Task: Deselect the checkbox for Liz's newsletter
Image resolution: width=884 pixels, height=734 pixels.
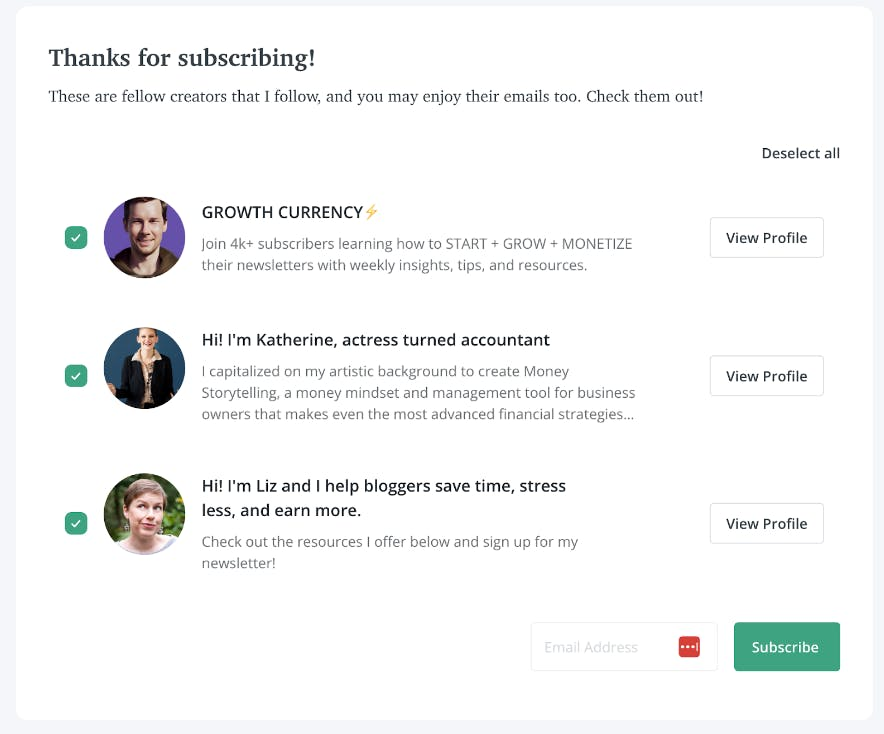Action: pos(76,523)
